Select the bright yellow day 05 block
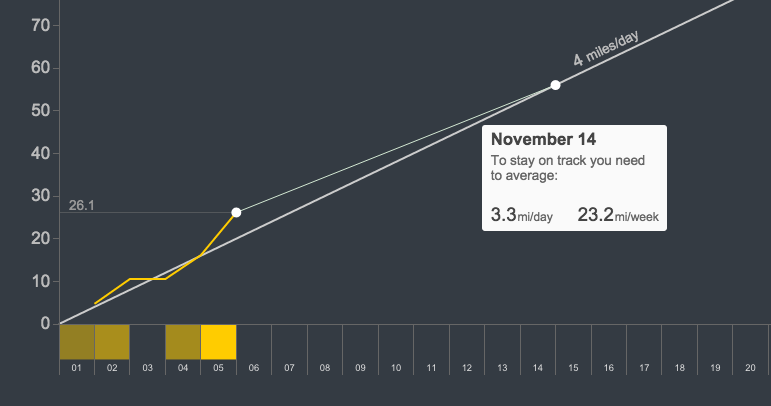771x406 pixels. point(218,342)
